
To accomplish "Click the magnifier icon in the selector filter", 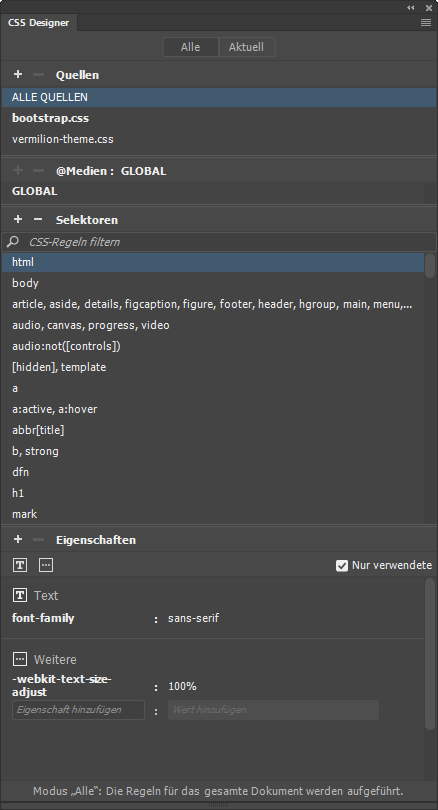I will coord(13,241).
